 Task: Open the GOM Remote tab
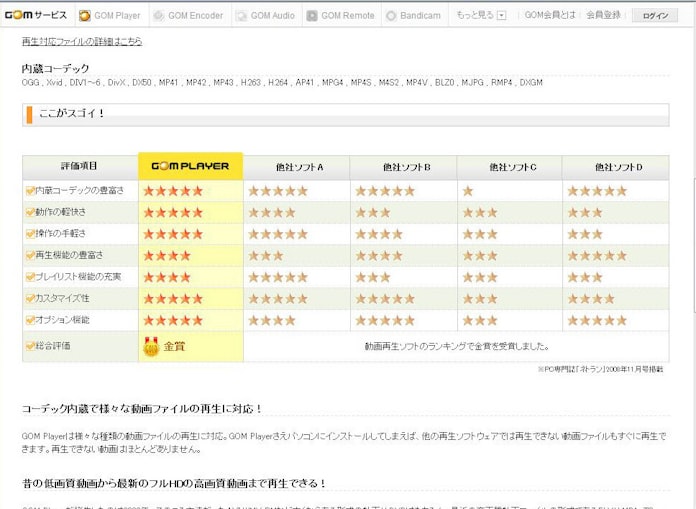[342, 16]
